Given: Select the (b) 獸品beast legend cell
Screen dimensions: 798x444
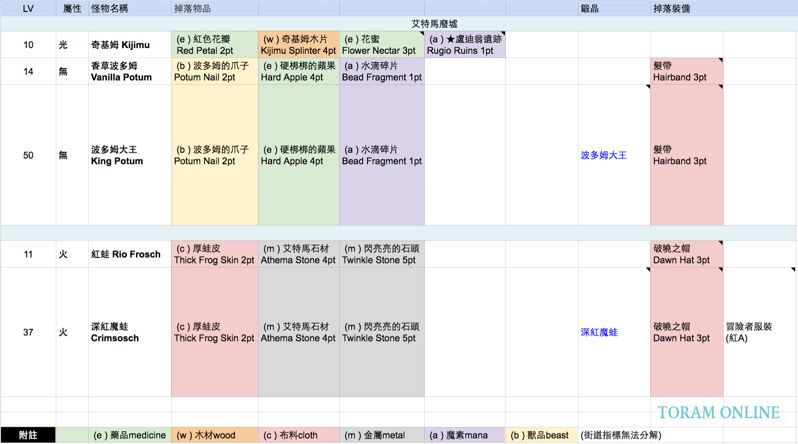Looking at the screenshot, I should pos(542,435).
